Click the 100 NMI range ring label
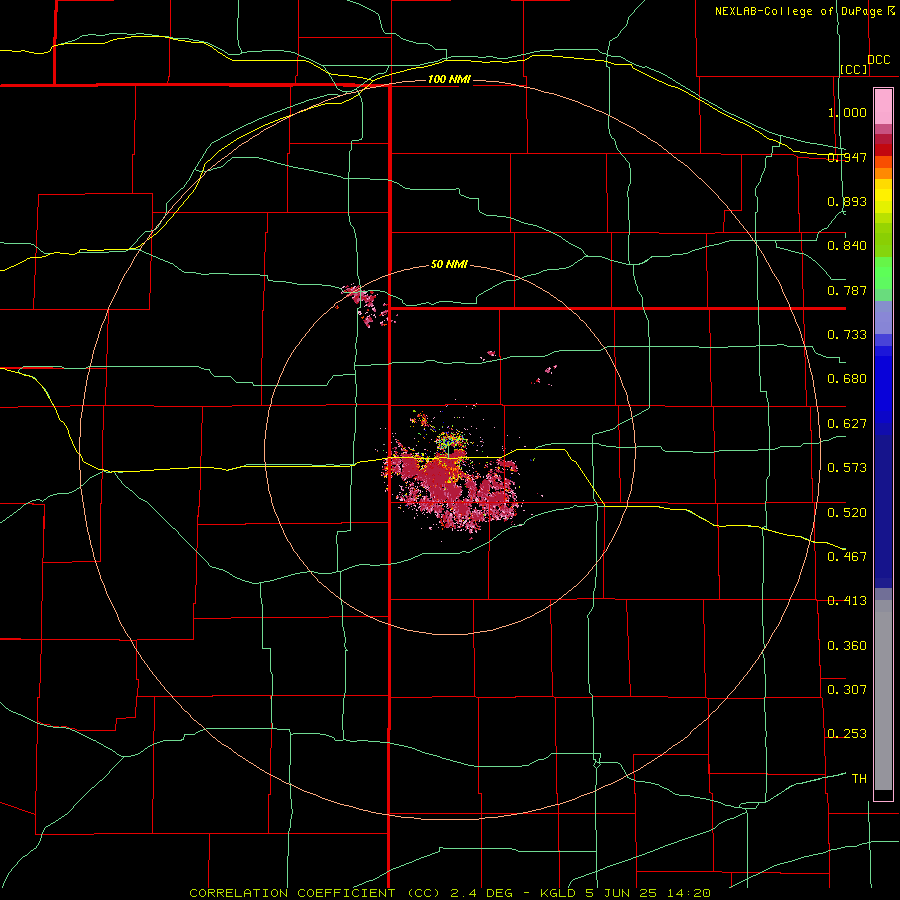The width and height of the screenshot is (900, 900). pyautogui.click(x=449, y=79)
